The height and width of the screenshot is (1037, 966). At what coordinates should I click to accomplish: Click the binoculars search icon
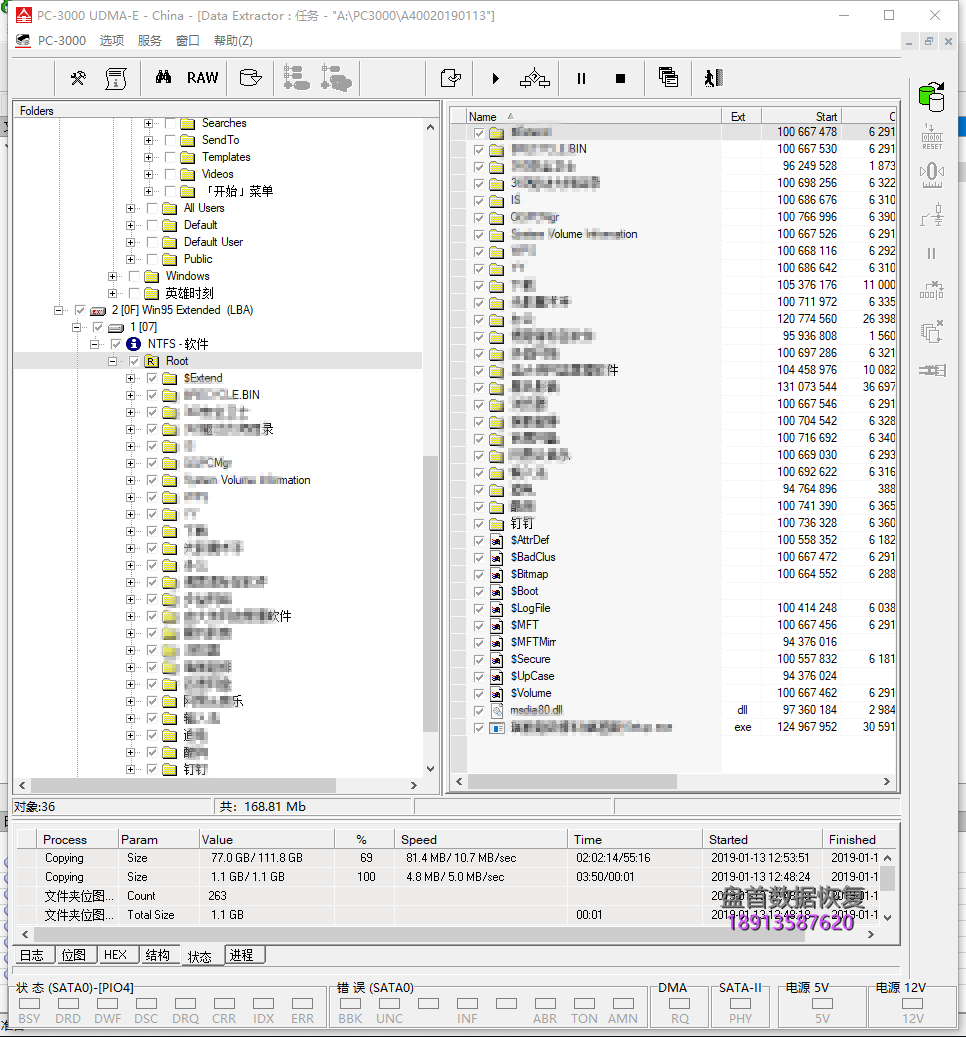163,78
